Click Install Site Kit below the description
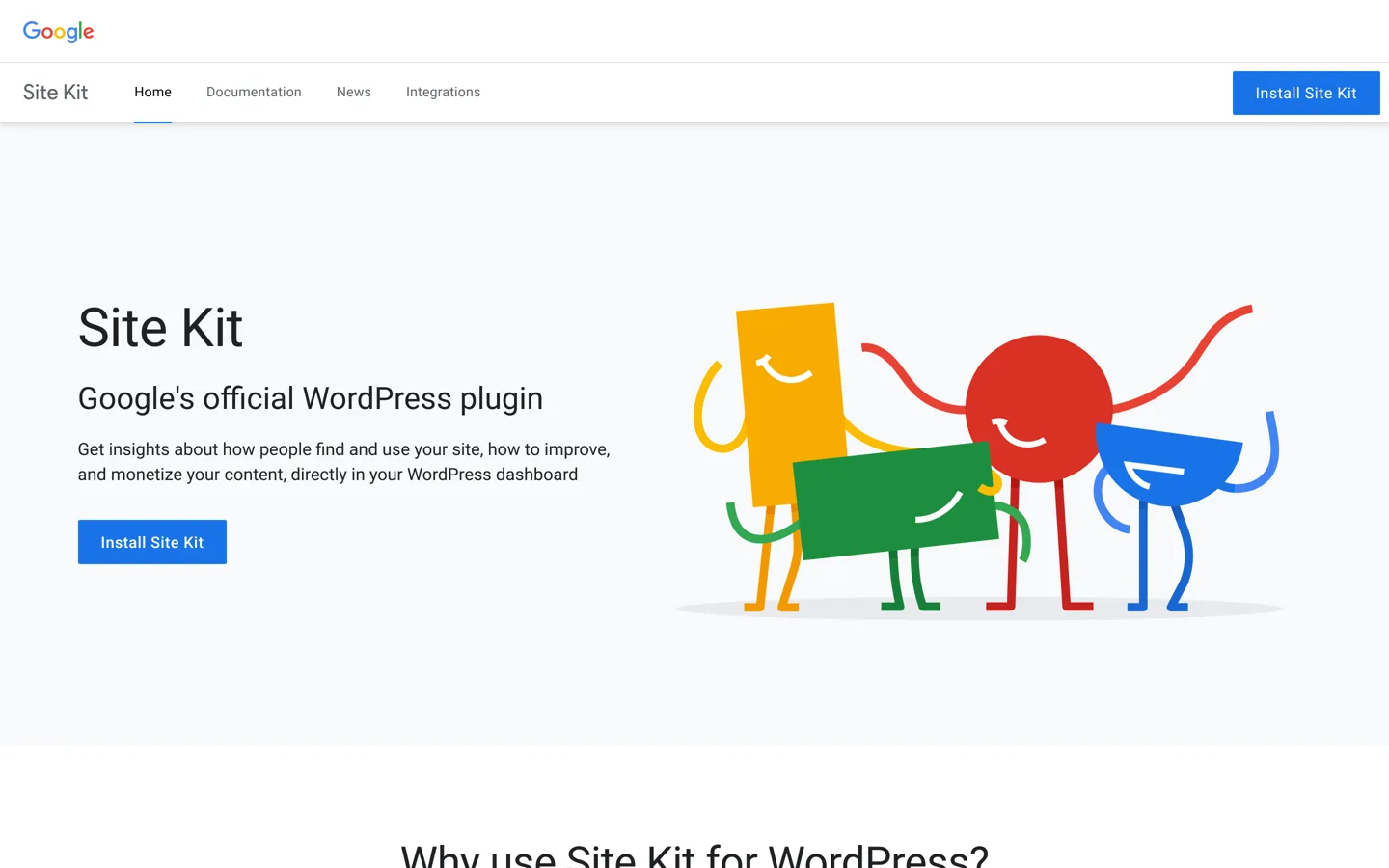Image resolution: width=1389 pixels, height=868 pixels. point(152,542)
